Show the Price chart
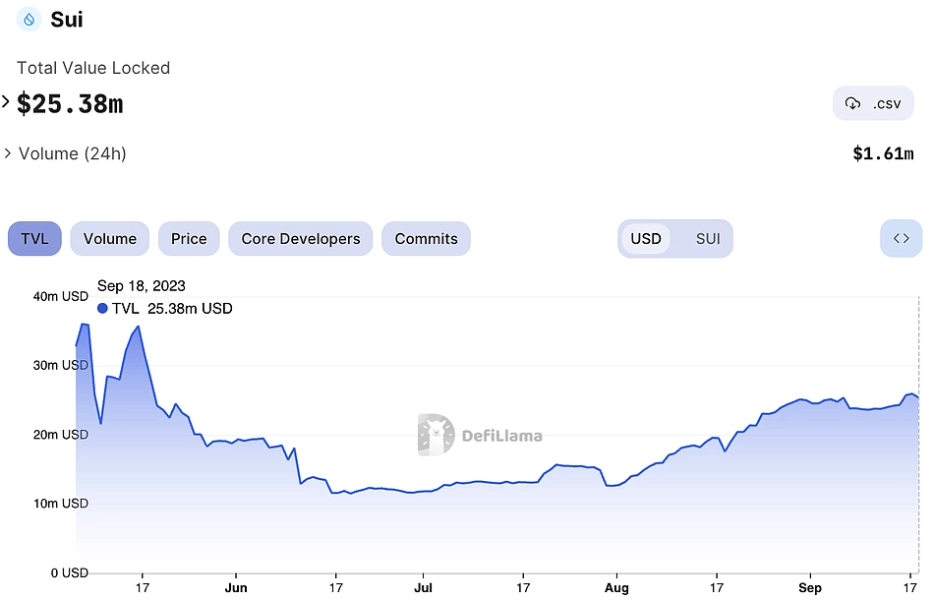The width and height of the screenshot is (934, 600). 189,238
